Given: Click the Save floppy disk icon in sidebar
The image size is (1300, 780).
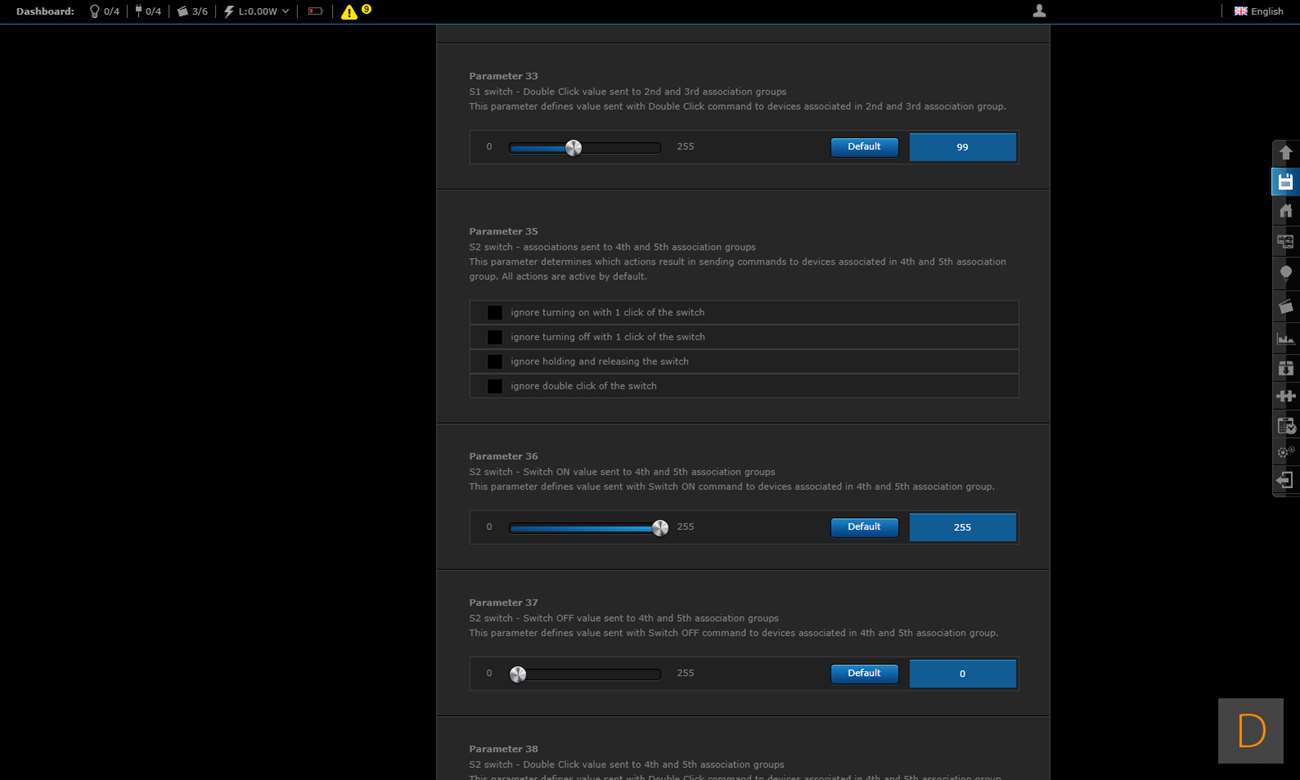Looking at the screenshot, I should coord(1285,182).
